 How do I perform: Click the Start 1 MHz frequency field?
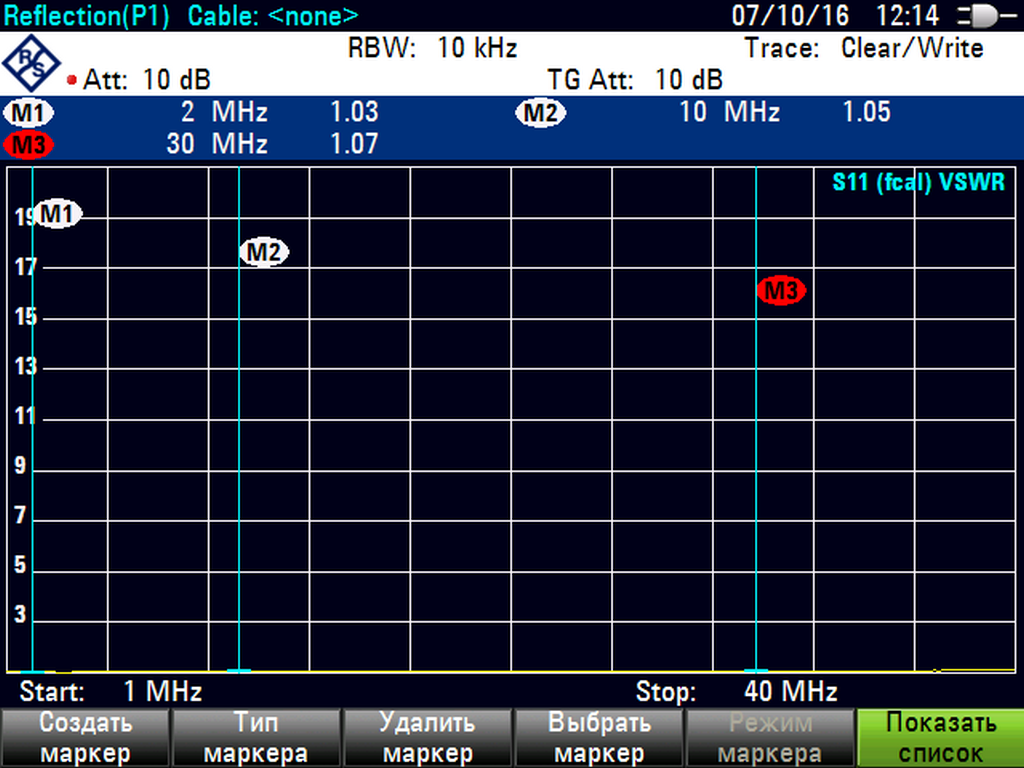point(111,691)
